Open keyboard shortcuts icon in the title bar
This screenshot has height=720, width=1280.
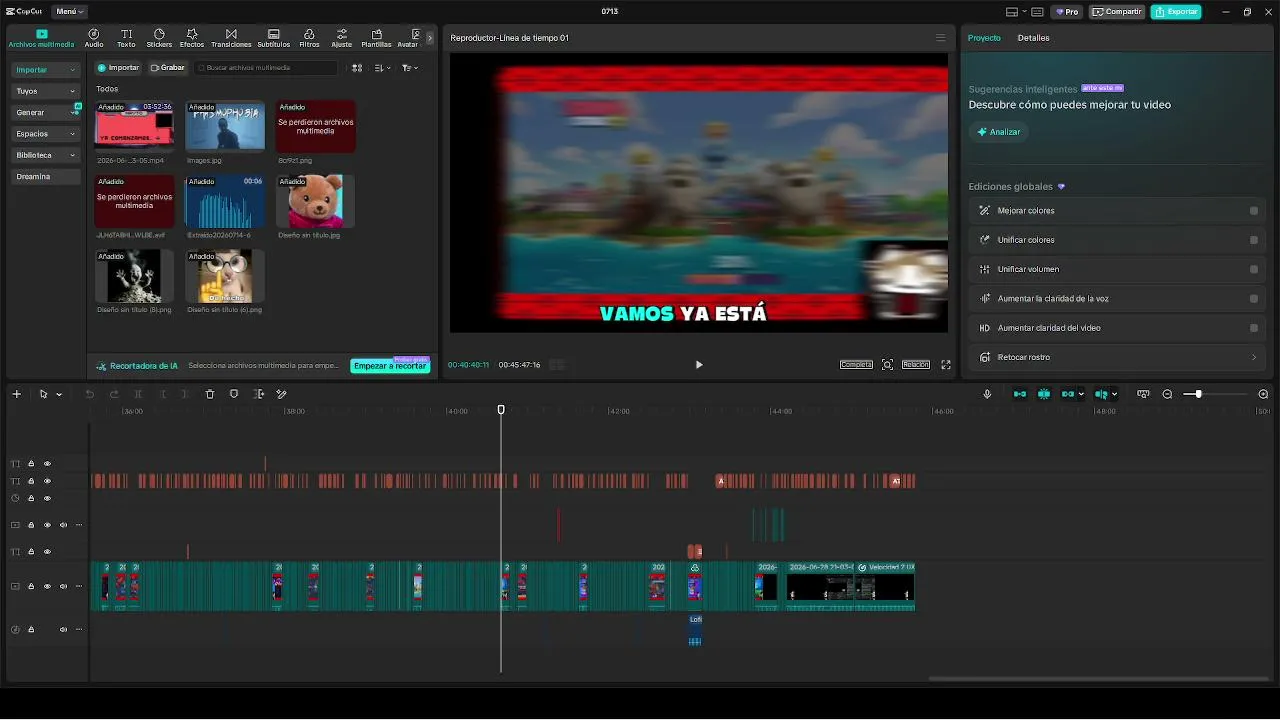pyautogui.click(x=1037, y=12)
